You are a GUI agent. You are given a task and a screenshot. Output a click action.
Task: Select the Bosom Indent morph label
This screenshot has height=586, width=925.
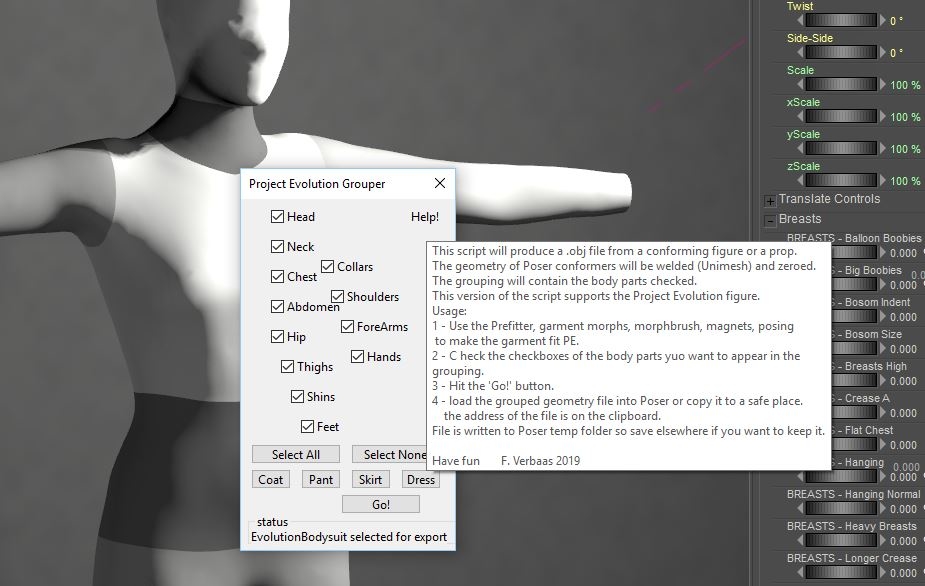[x=871, y=302]
